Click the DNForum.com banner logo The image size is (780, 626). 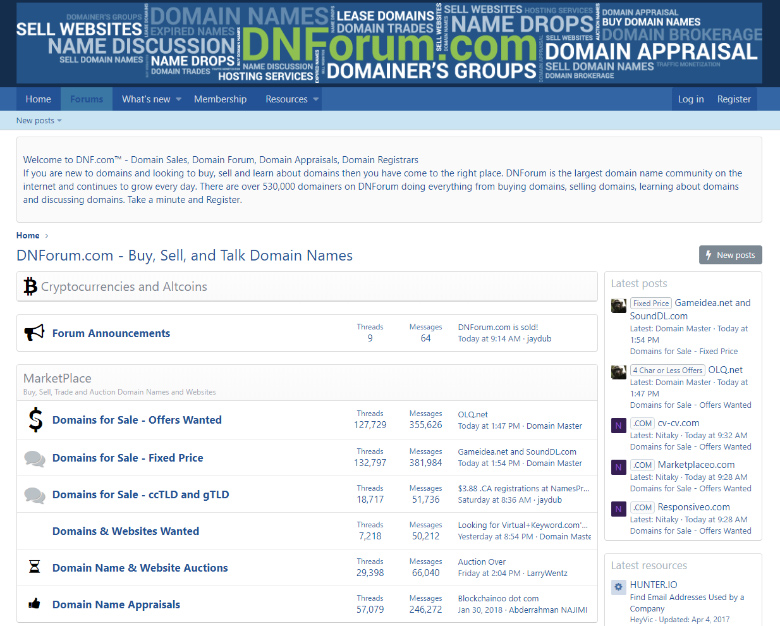point(389,43)
